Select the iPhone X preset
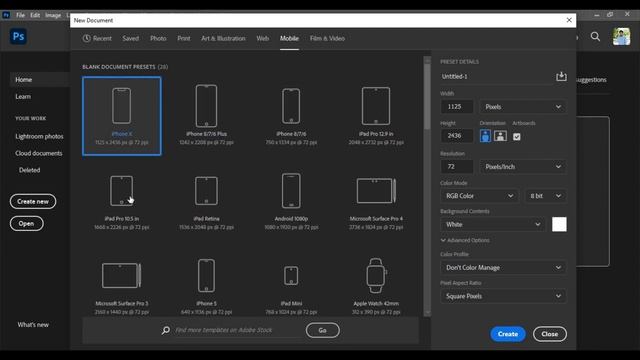Viewport: 640px width, 360px height. [x=122, y=116]
